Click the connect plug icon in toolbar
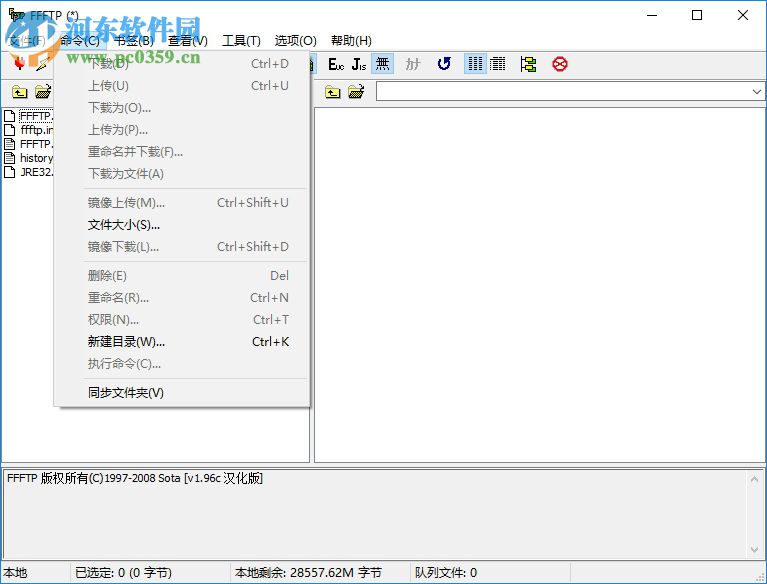 pyautogui.click(x=20, y=64)
